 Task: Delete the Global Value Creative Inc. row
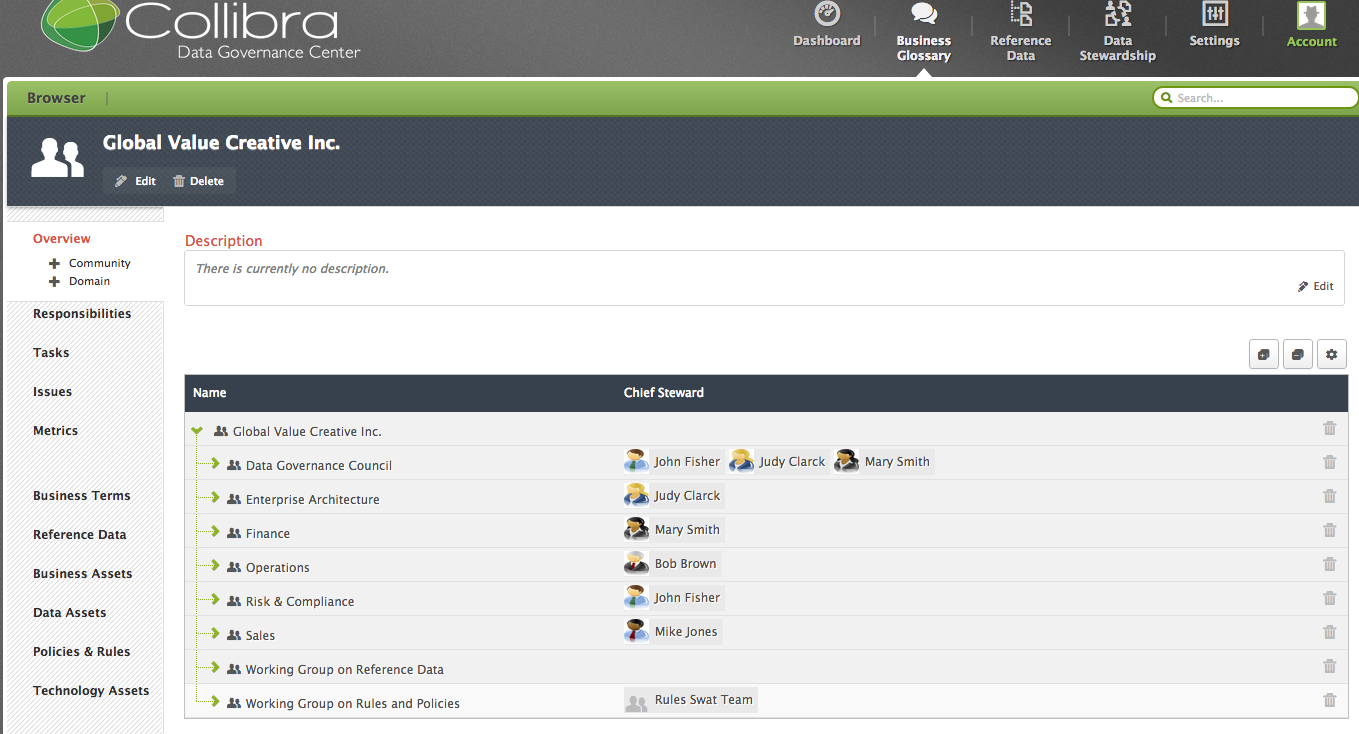coord(1329,428)
